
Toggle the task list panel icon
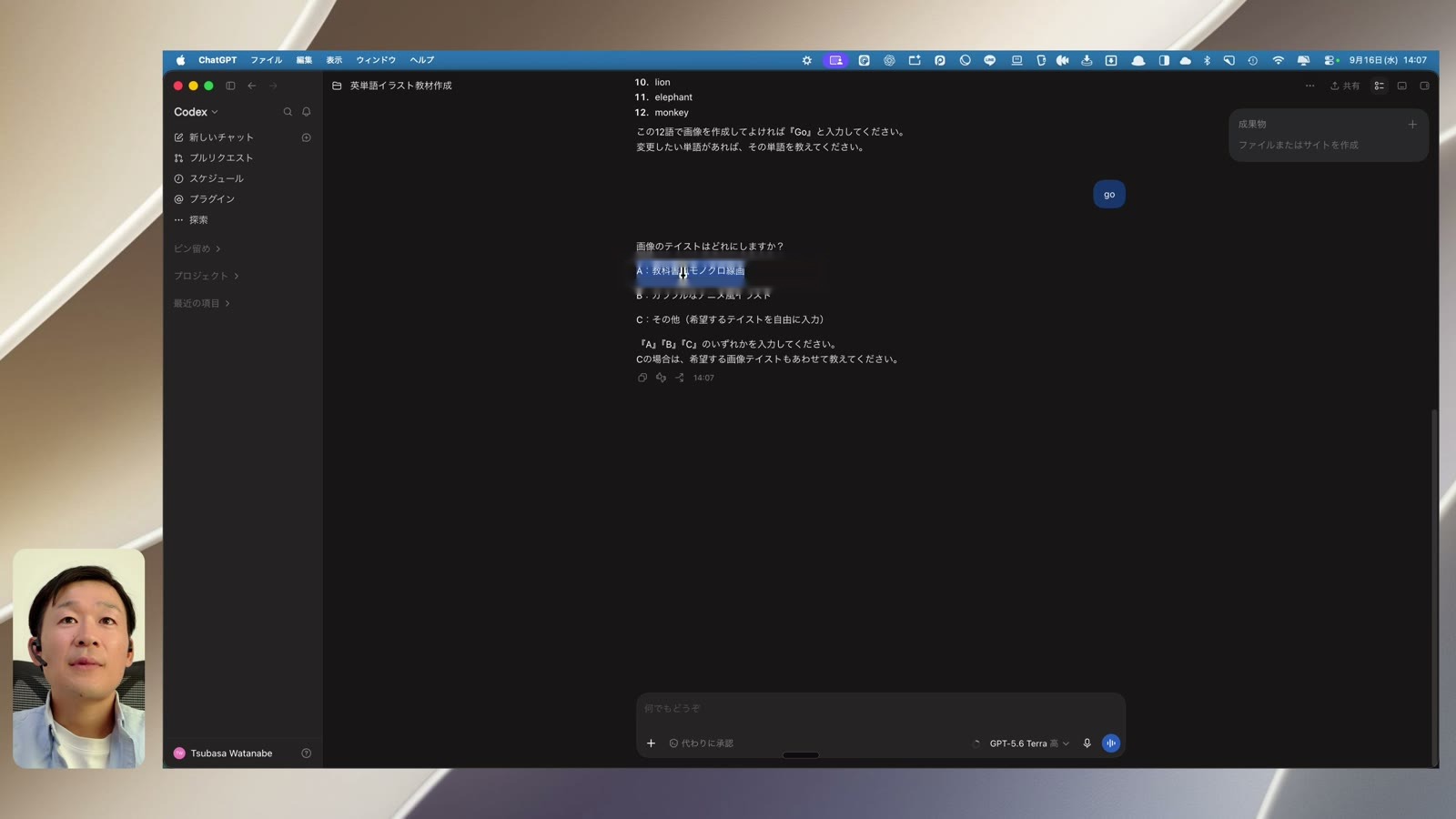[1380, 86]
